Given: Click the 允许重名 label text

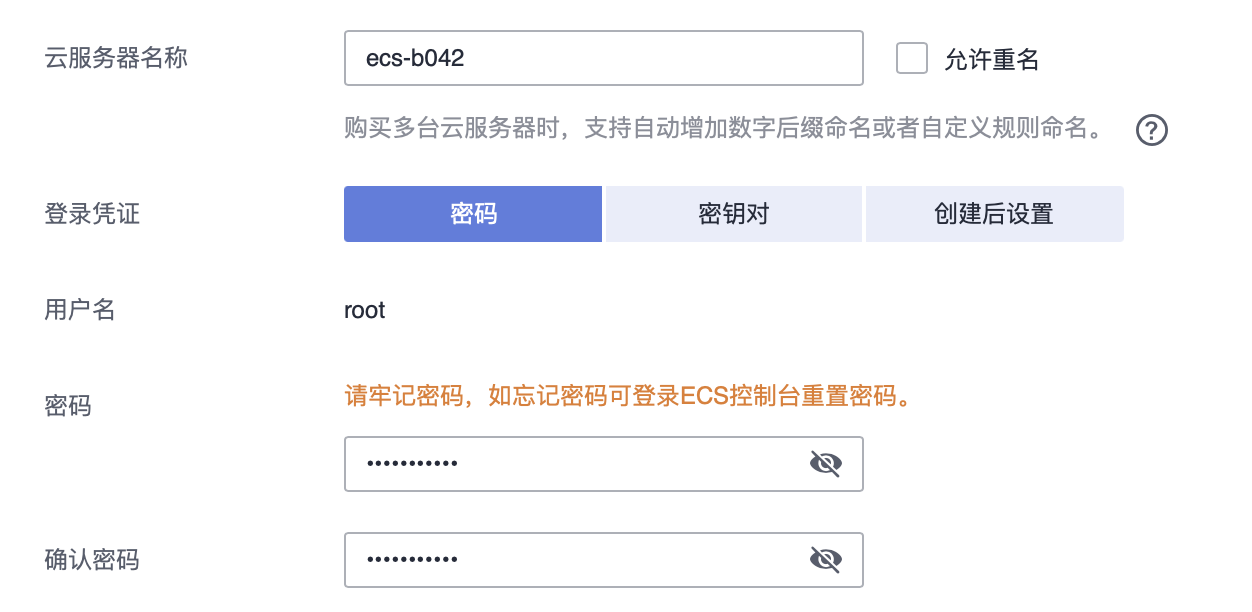Looking at the screenshot, I should click(991, 60).
